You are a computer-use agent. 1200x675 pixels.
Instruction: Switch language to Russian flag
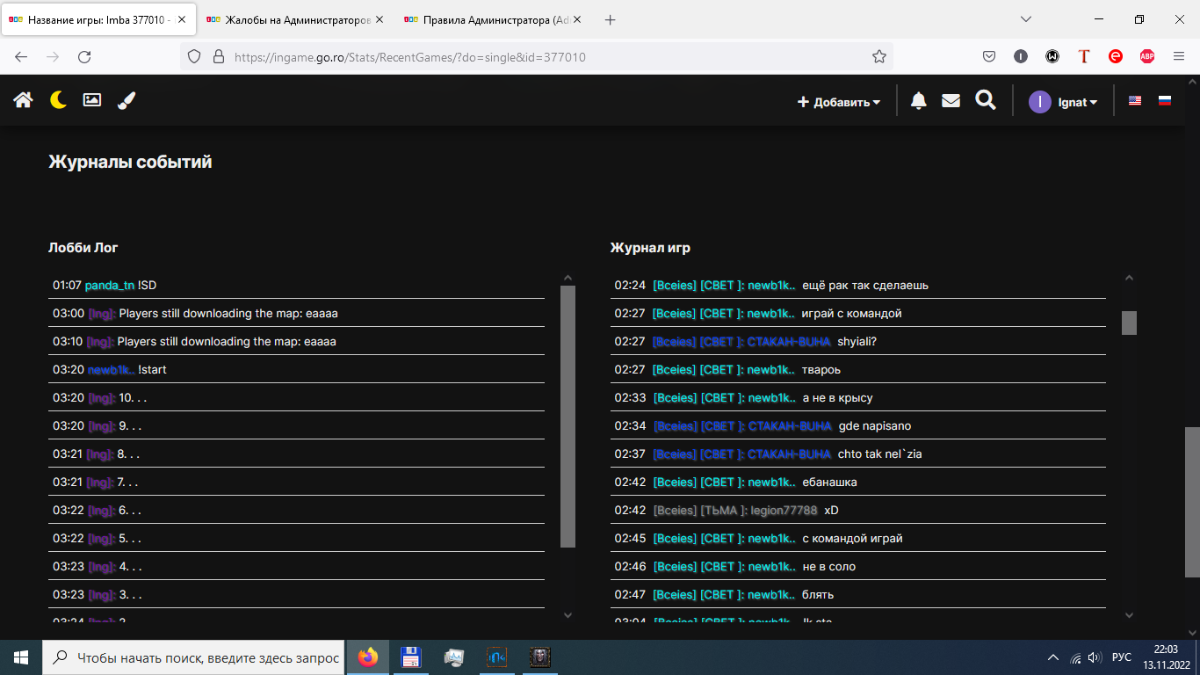click(x=1165, y=101)
